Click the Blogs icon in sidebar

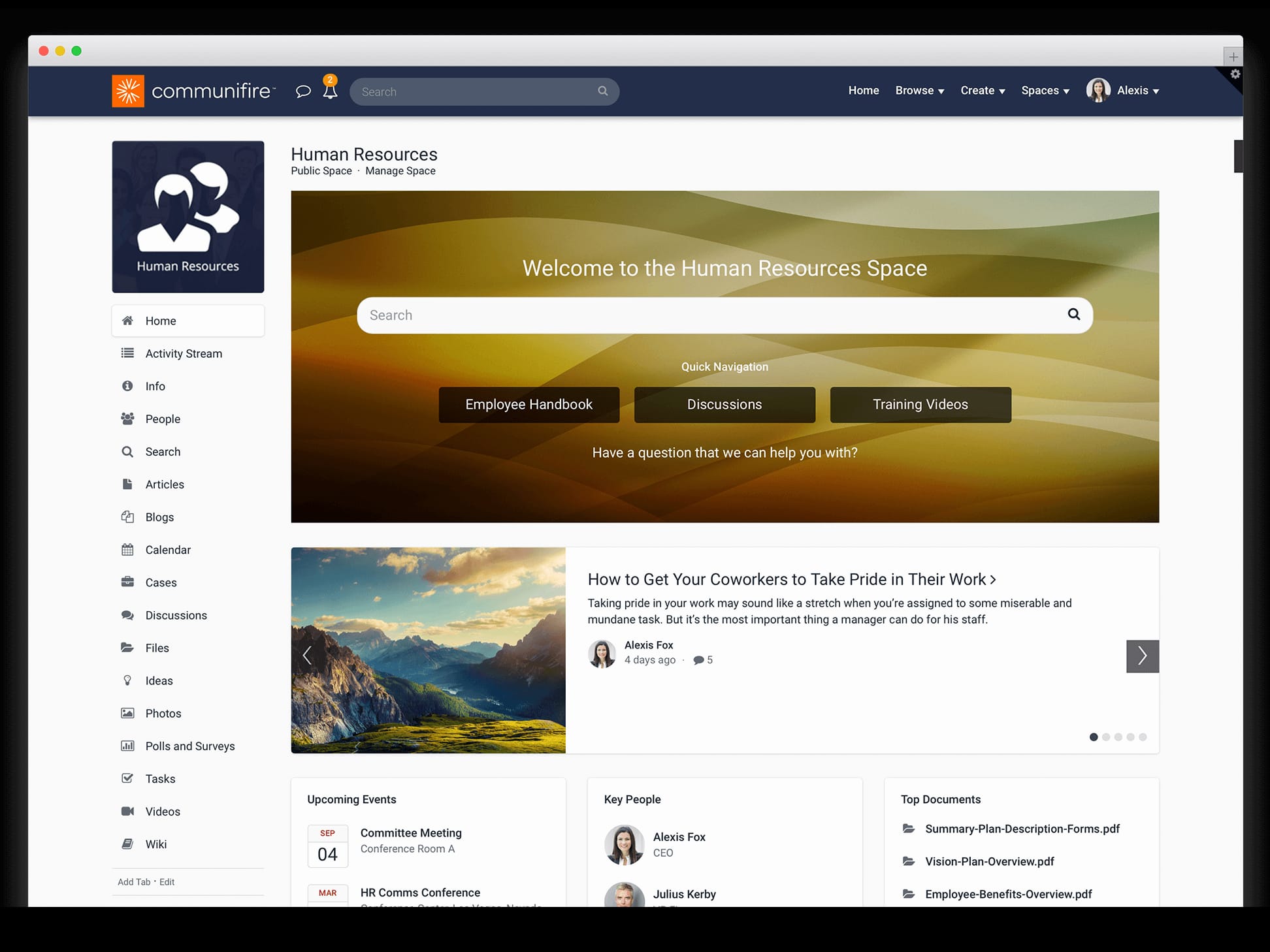[127, 516]
